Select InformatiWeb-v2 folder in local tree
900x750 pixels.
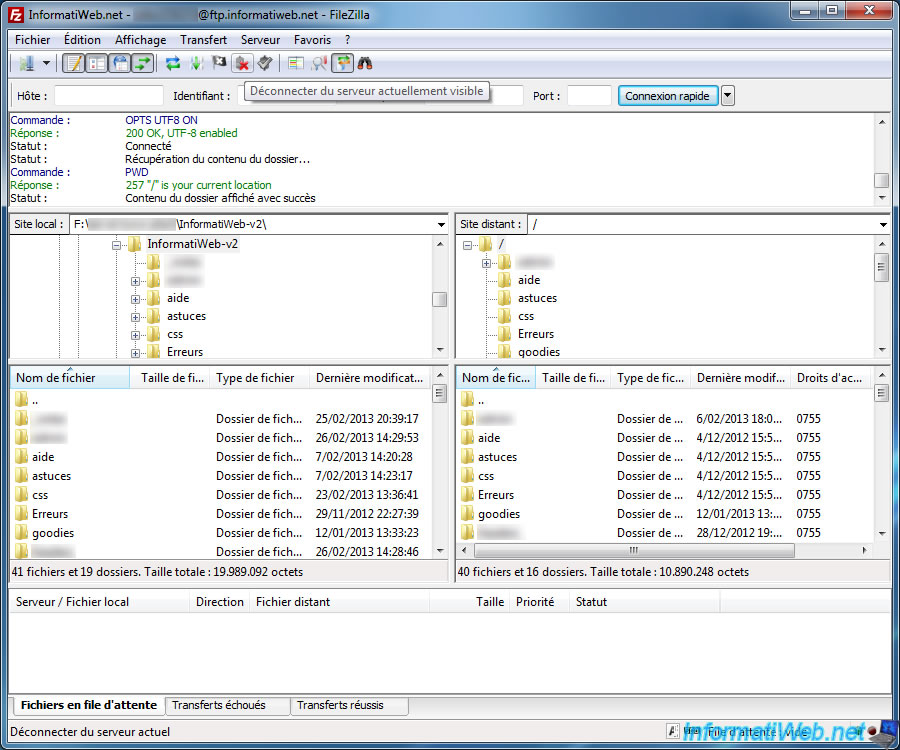point(192,244)
